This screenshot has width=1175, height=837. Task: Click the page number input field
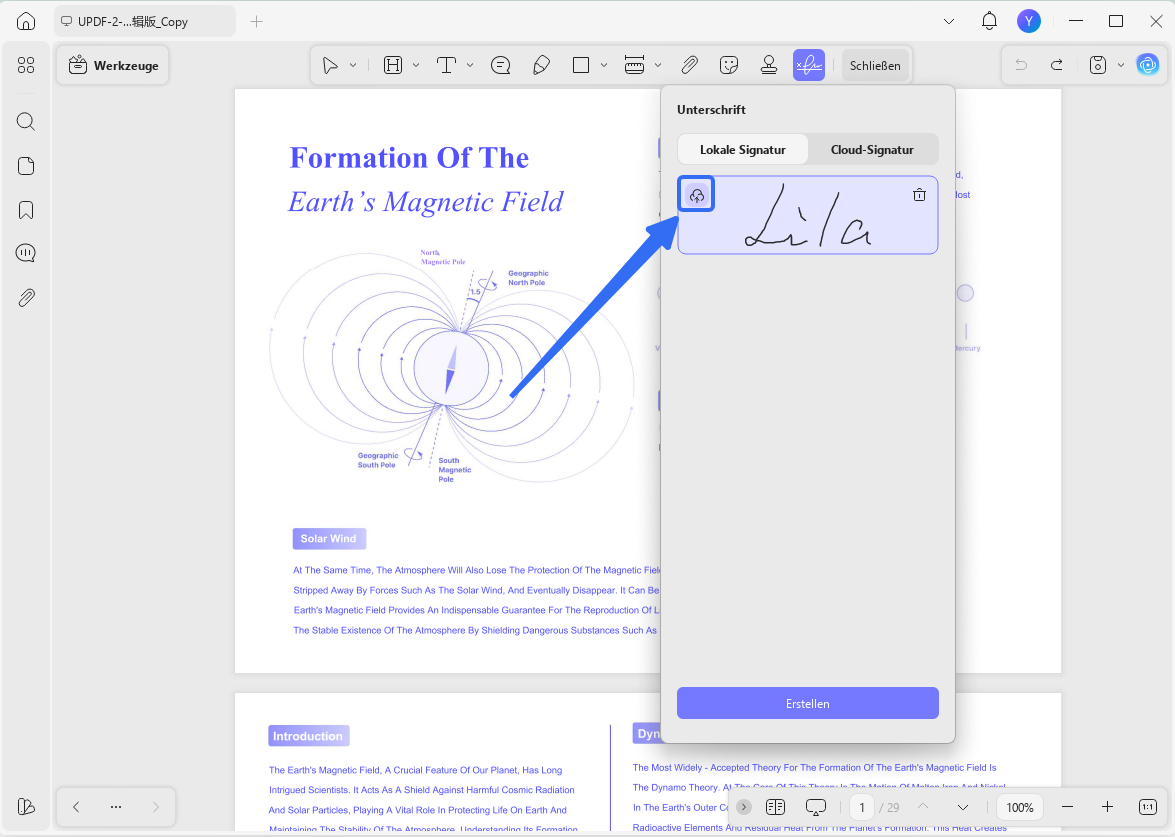[862, 807]
